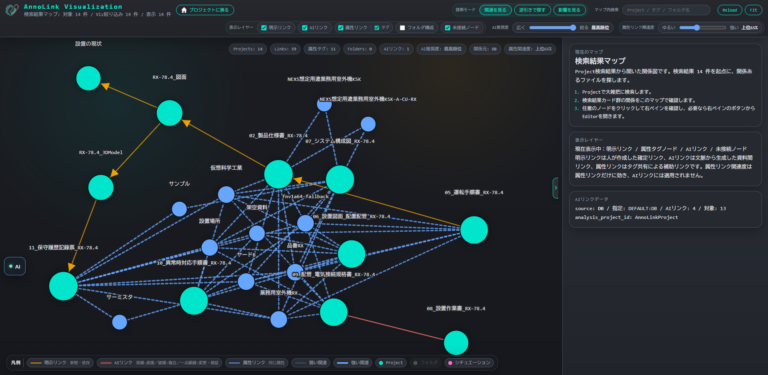Click the サーミスタ tag node

click(x=120, y=322)
